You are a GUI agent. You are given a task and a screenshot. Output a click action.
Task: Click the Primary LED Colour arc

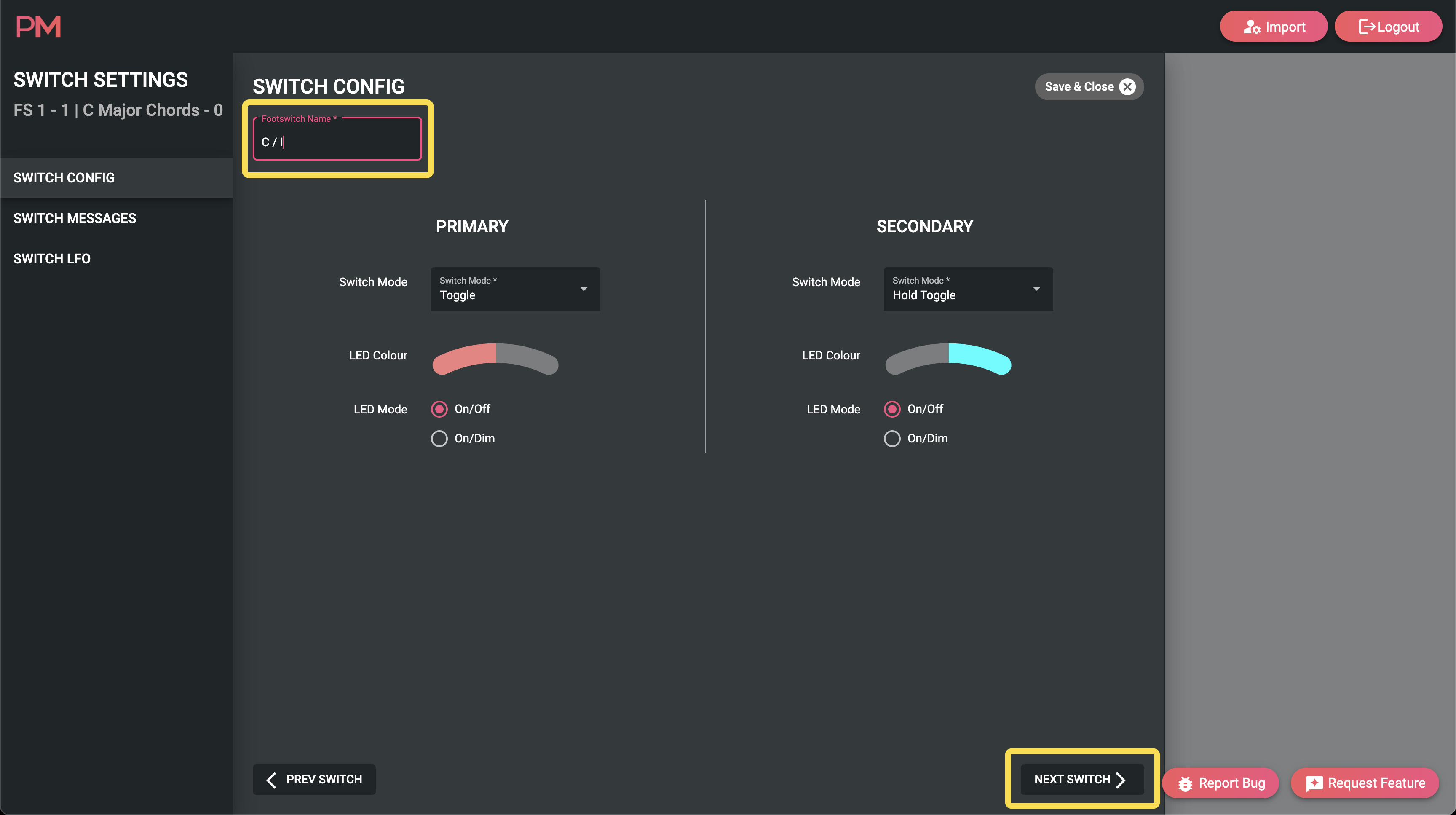(495, 359)
